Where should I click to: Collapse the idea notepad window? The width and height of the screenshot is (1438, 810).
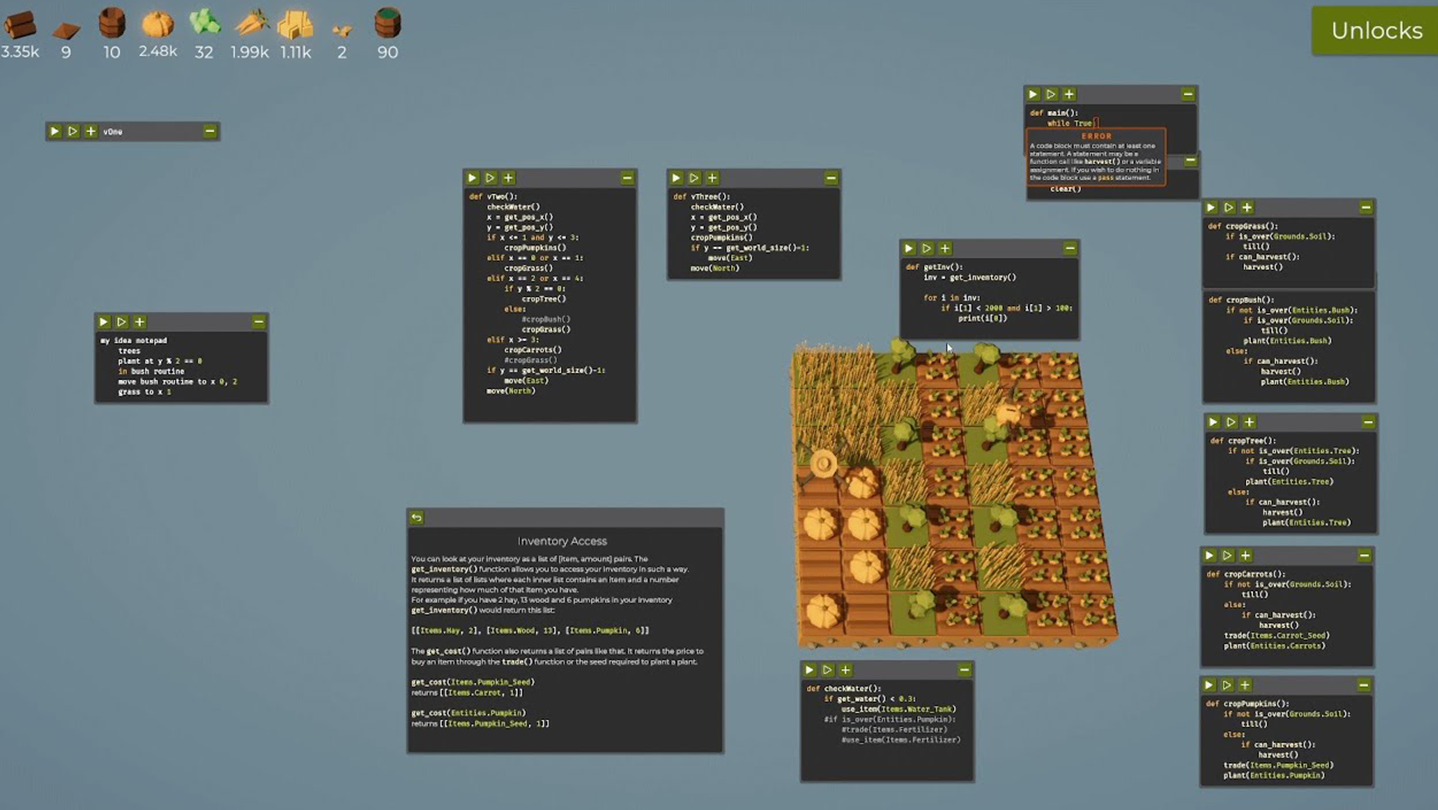(x=259, y=322)
